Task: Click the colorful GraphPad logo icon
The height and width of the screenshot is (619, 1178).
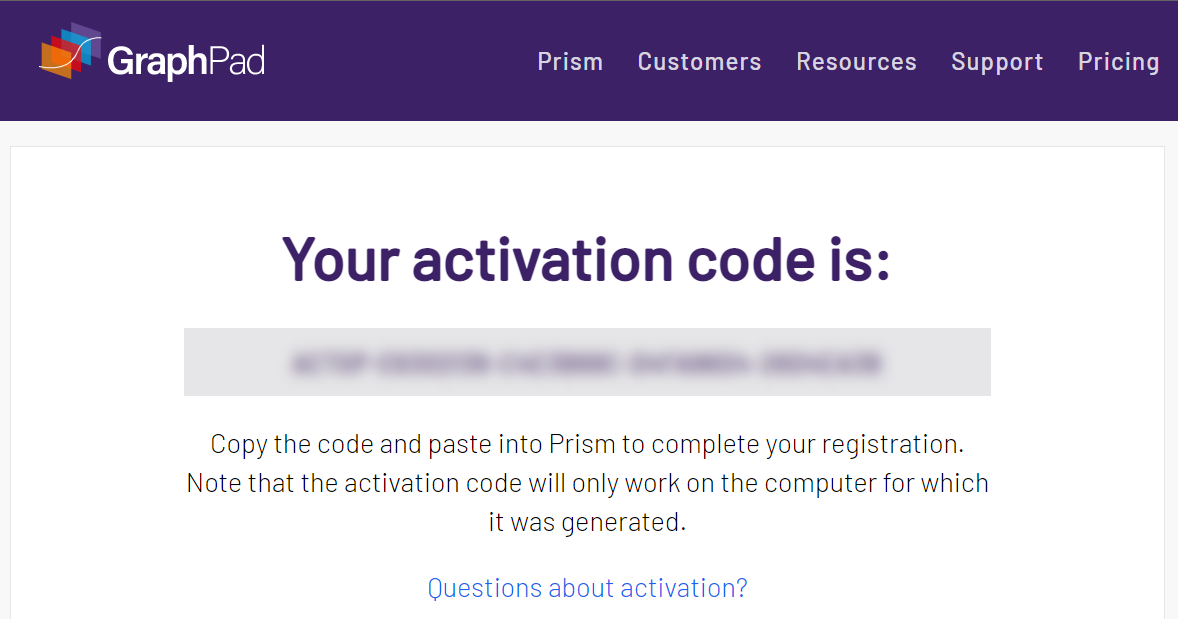Action: pyautogui.click(x=70, y=51)
